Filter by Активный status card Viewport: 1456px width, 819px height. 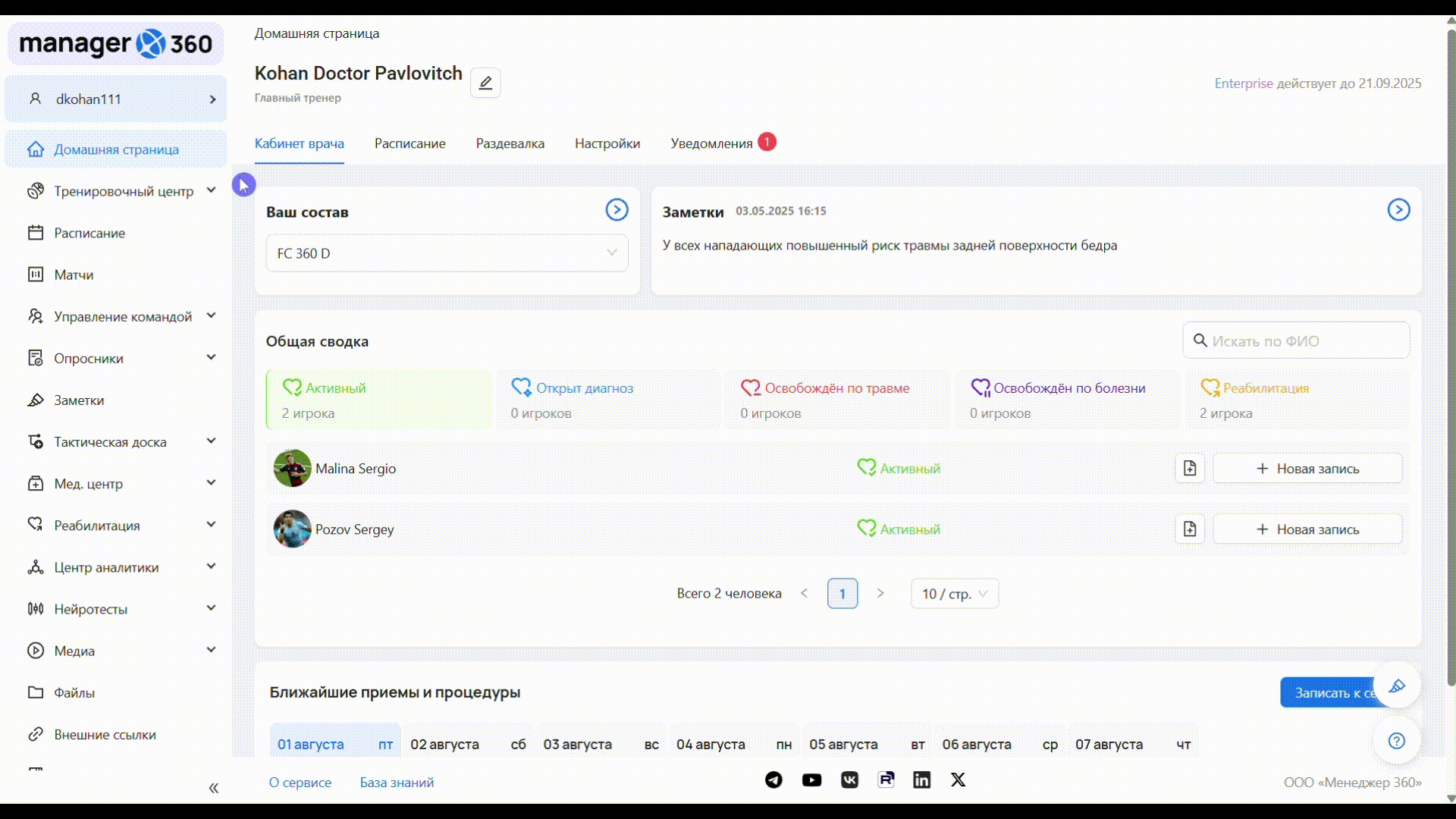pyautogui.click(x=378, y=400)
